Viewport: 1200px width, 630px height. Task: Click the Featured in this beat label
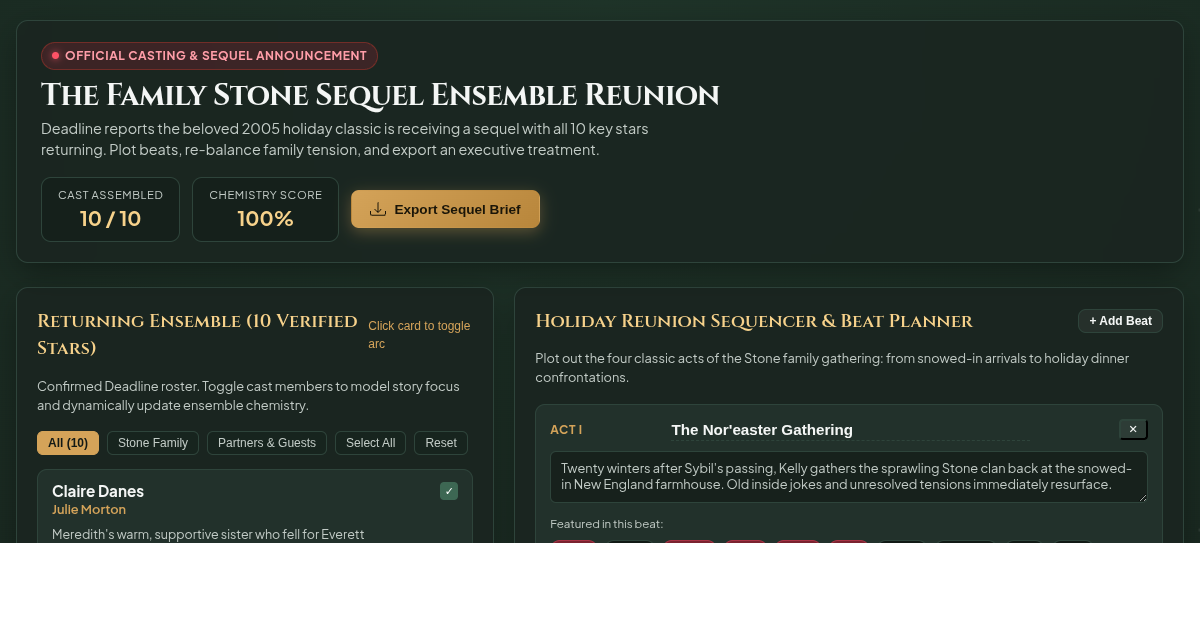pyautogui.click(x=606, y=524)
